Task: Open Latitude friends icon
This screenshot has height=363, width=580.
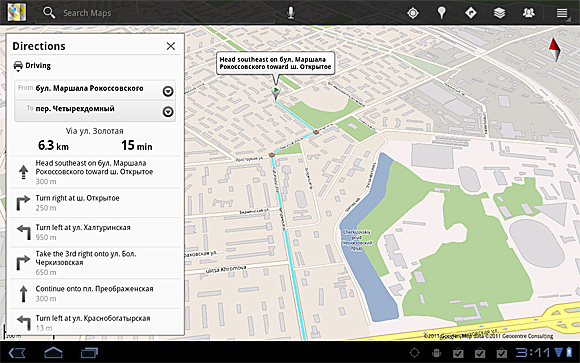Action: pyautogui.click(x=528, y=13)
